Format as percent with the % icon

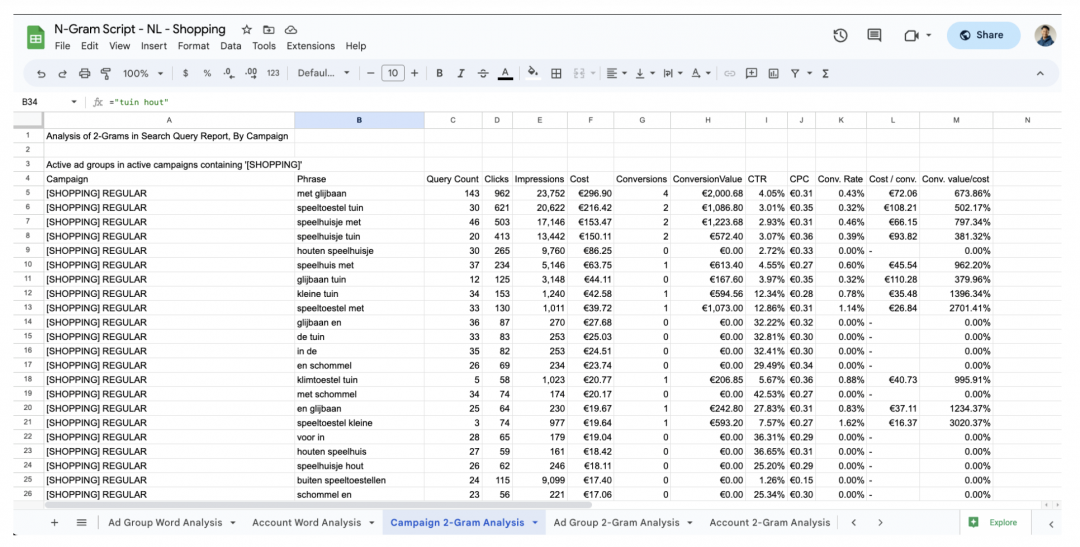coord(207,74)
